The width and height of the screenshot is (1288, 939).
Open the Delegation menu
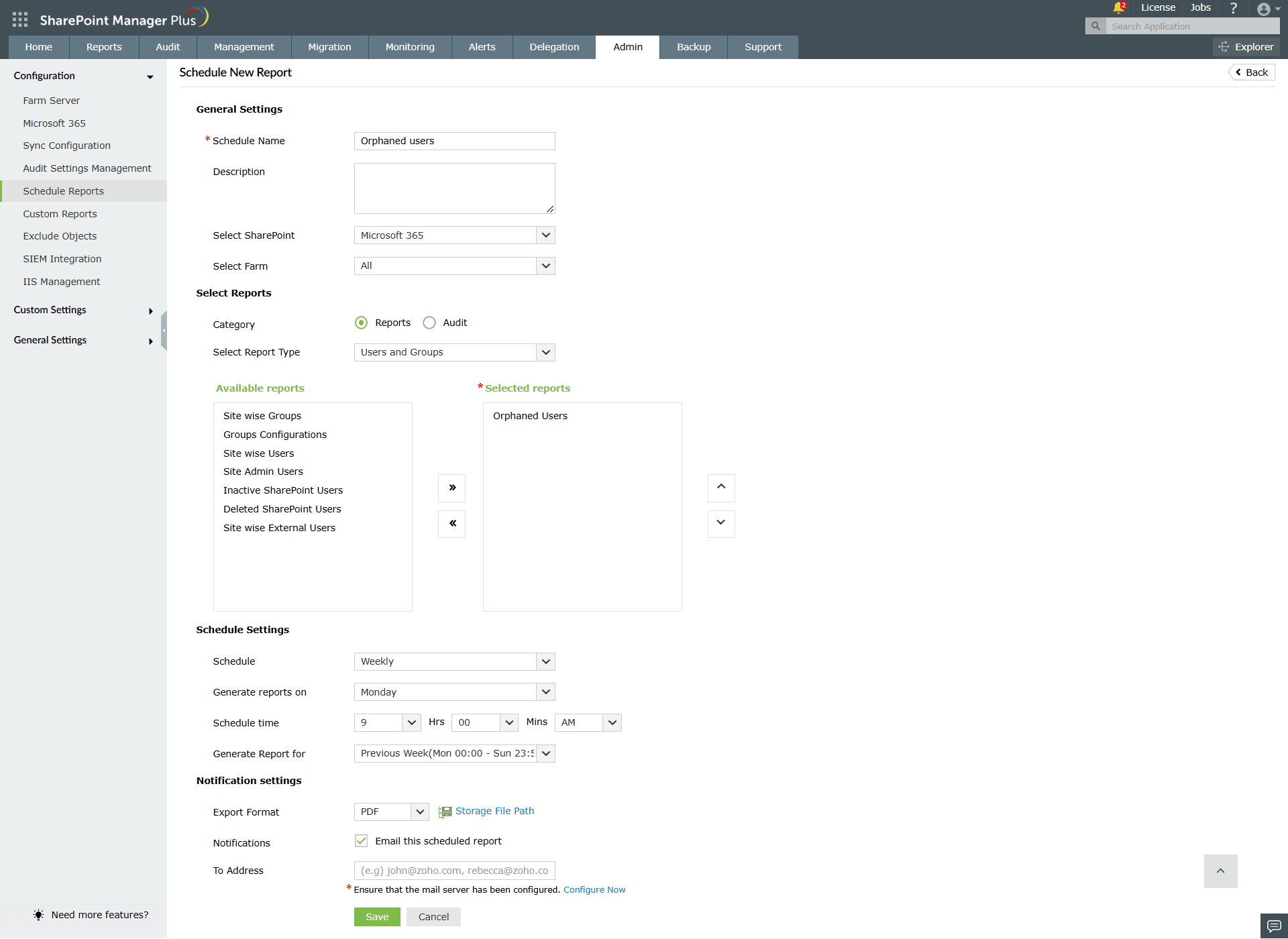point(553,46)
